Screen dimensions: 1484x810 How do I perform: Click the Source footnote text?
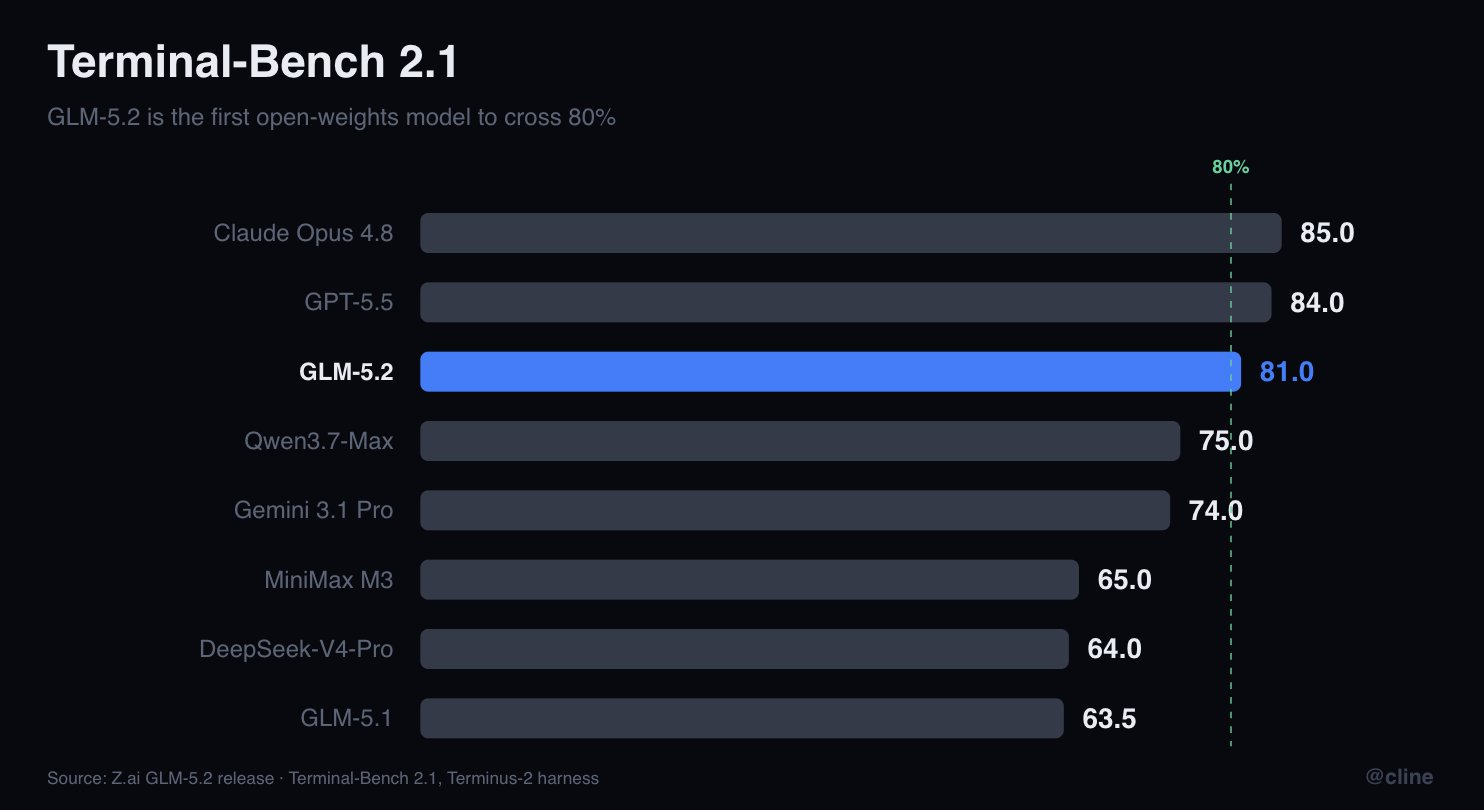pos(323,778)
